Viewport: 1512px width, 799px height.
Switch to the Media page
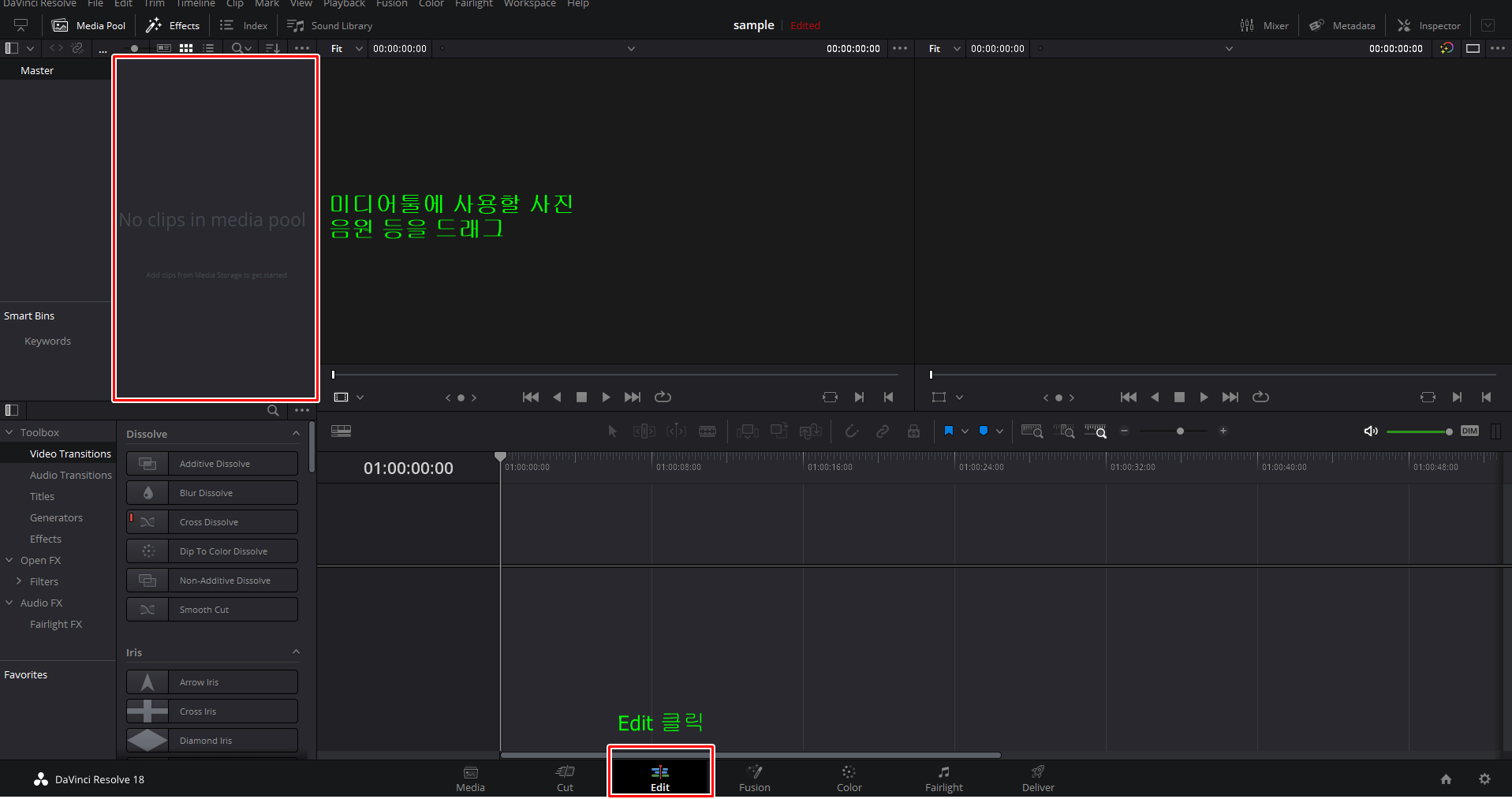click(471, 778)
